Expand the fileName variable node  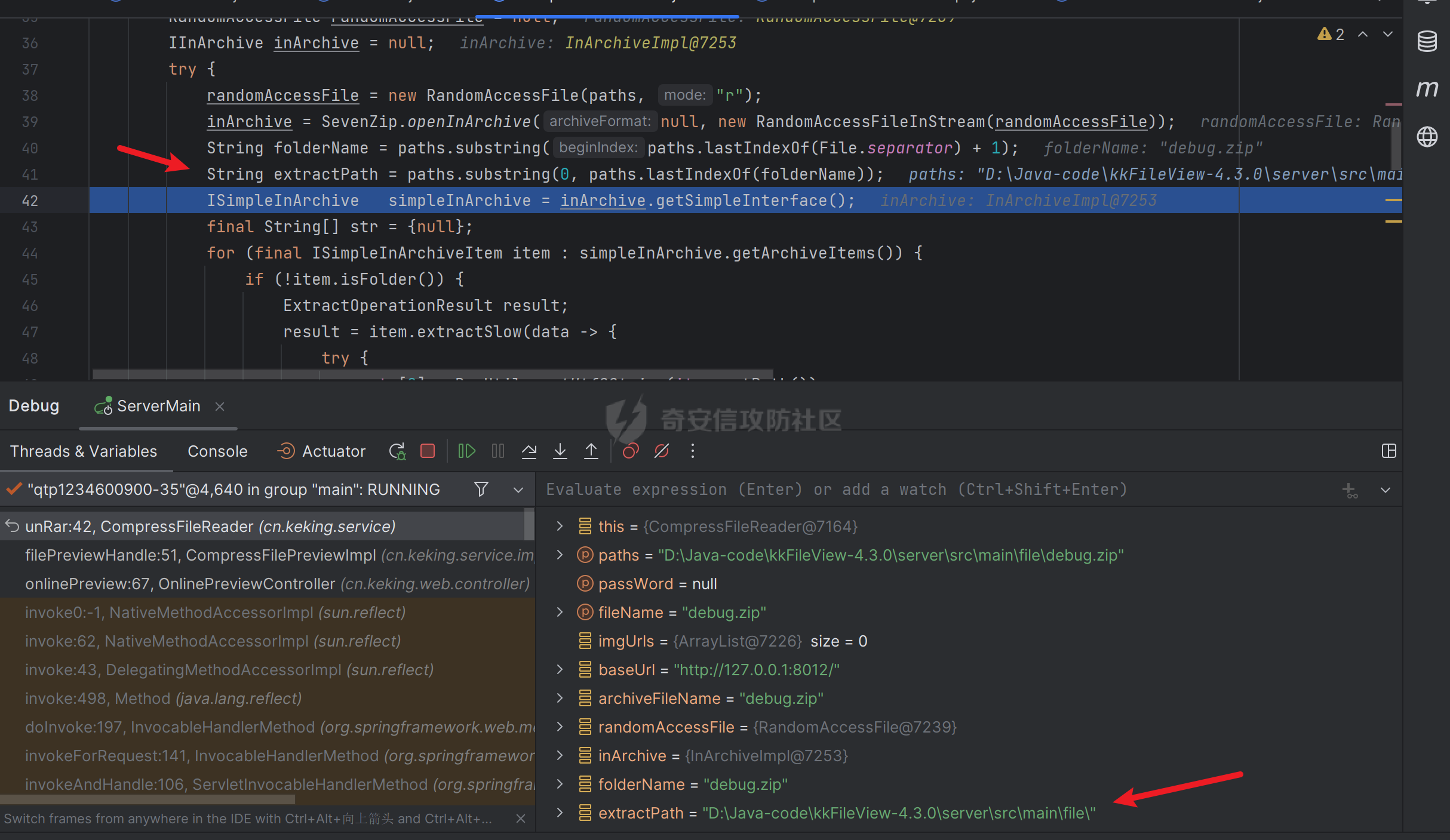tap(560, 612)
